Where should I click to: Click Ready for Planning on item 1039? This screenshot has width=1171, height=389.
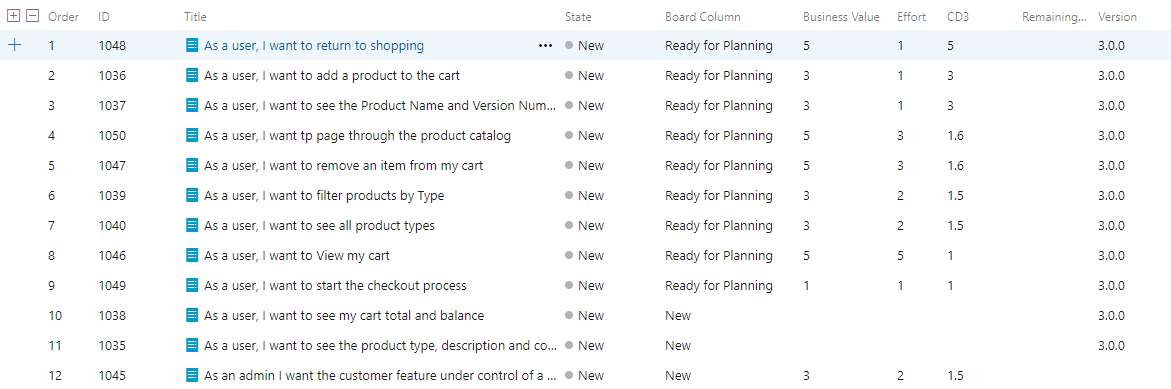[x=718, y=196]
